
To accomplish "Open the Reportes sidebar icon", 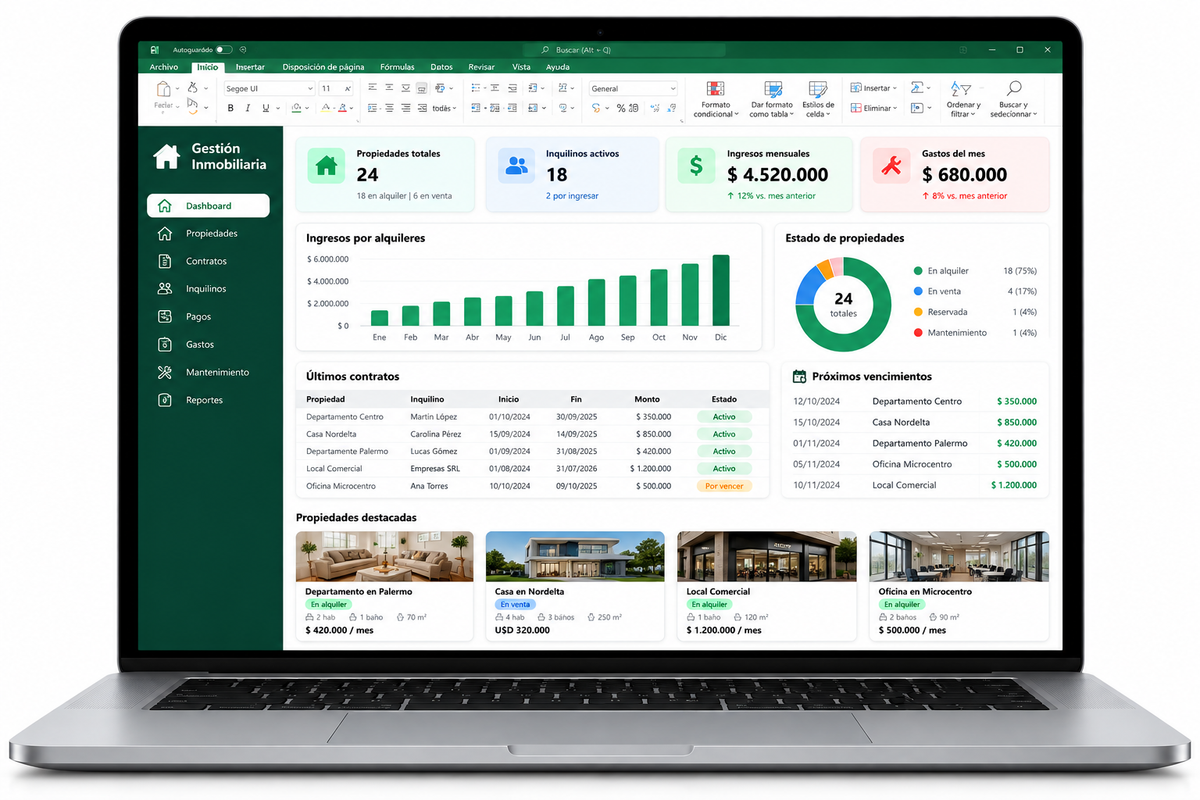I will click(165, 400).
